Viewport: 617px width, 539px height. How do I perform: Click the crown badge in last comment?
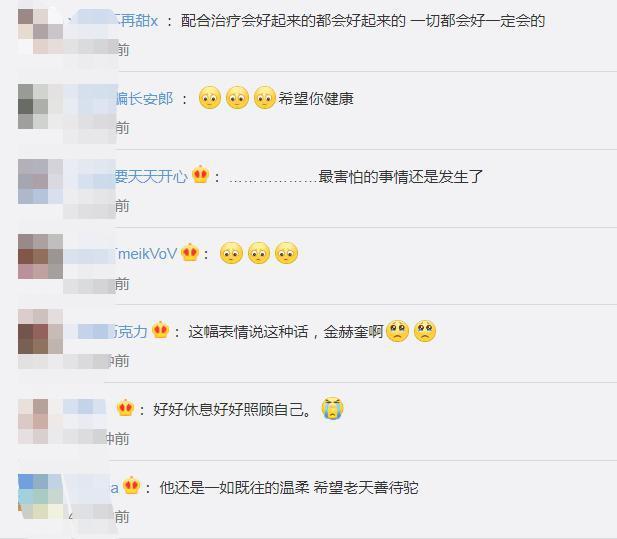pos(131,485)
